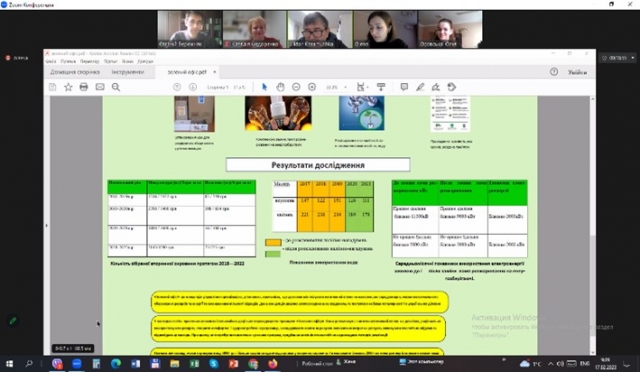
Task: Click the page number input field
Action: point(218,87)
